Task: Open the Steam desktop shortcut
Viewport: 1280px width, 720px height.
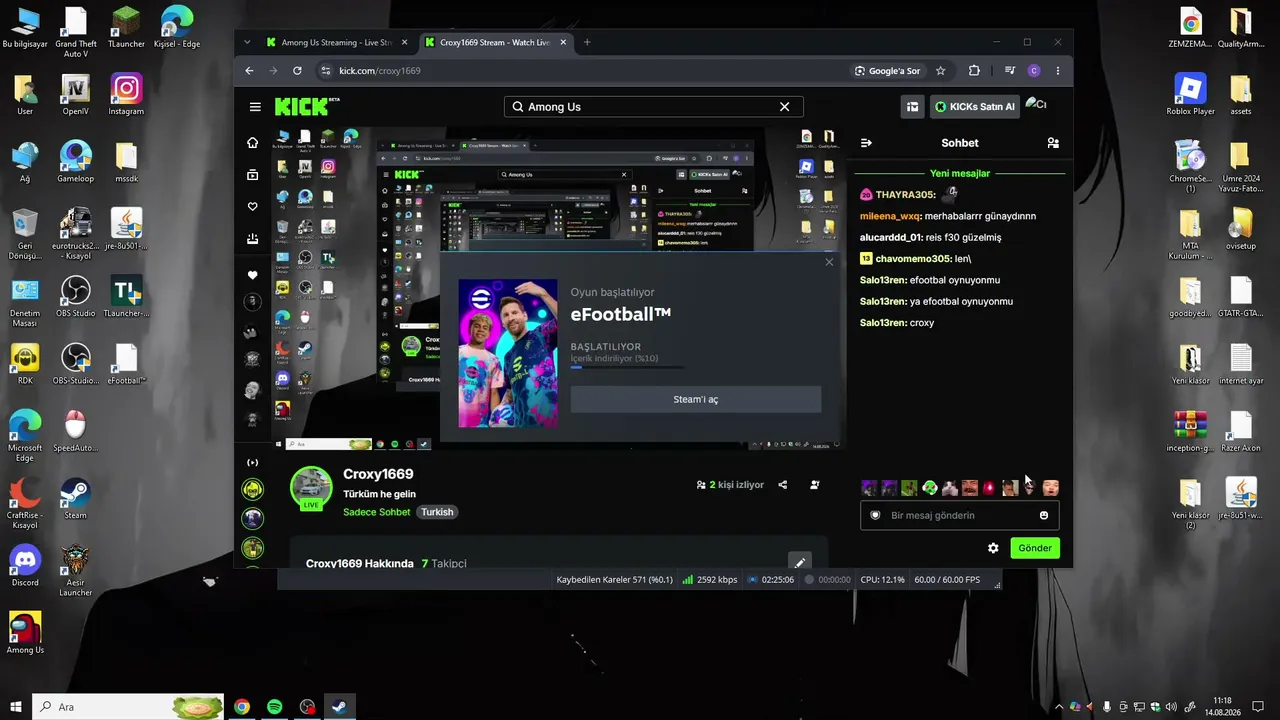Action: pyautogui.click(x=75, y=499)
